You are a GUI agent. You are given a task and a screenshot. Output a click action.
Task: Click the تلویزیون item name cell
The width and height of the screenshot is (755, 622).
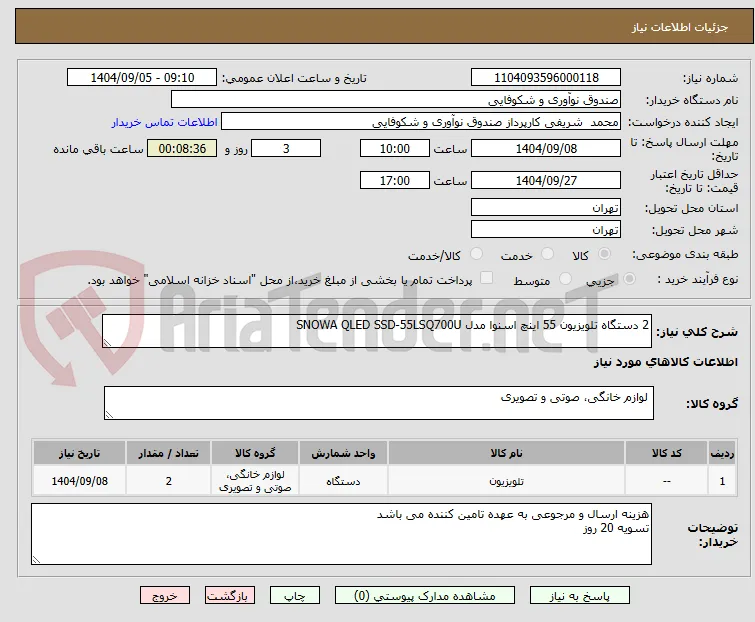(507, 481)
